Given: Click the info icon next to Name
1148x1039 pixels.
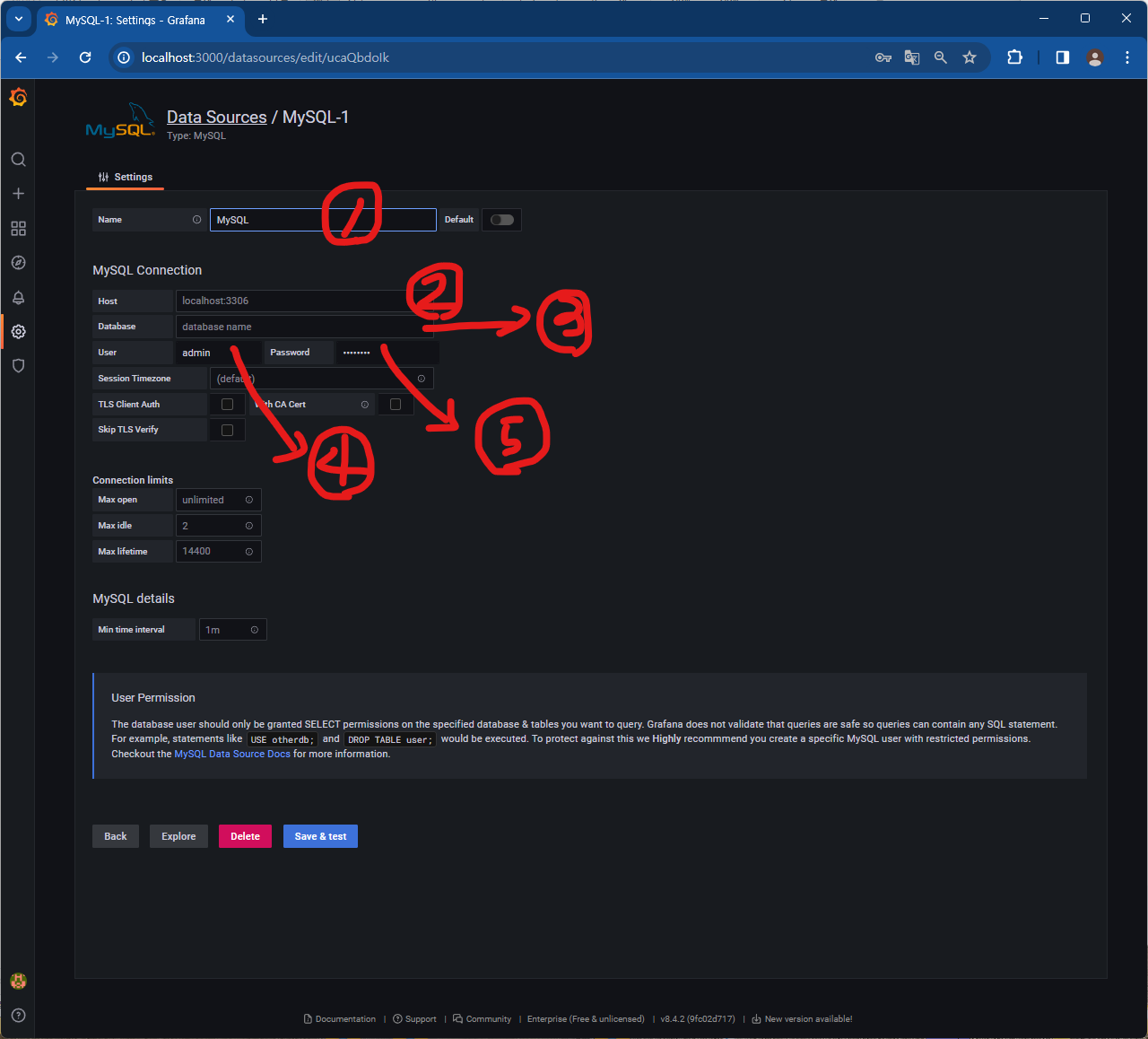Looking at the screenshot, I should (196, 220).
